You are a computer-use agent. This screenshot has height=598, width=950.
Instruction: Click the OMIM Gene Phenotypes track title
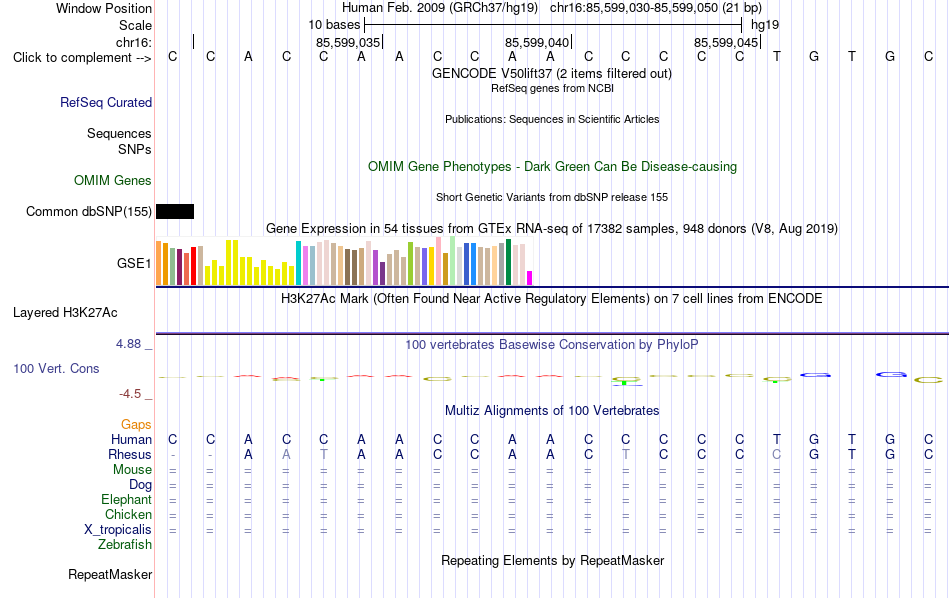tap(553, 167)
